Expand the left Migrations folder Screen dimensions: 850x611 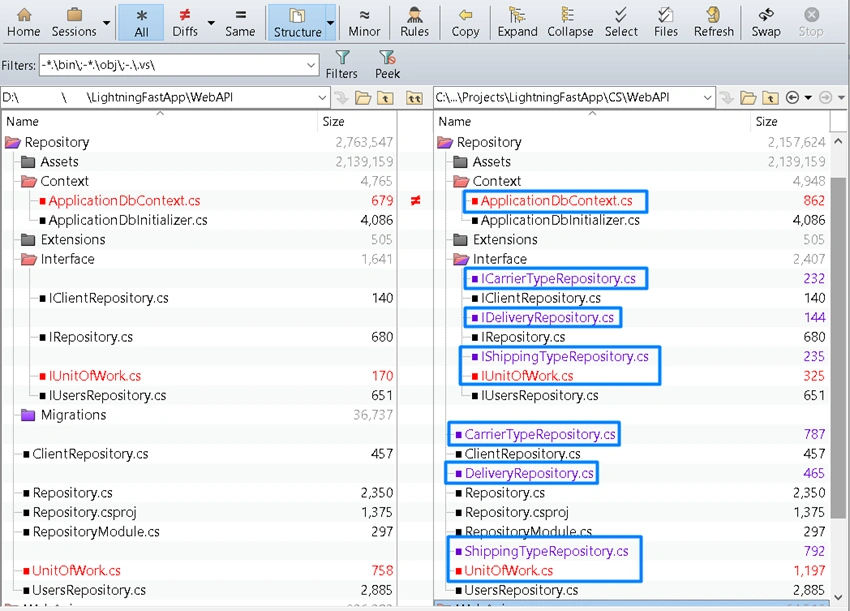[28, 415]
